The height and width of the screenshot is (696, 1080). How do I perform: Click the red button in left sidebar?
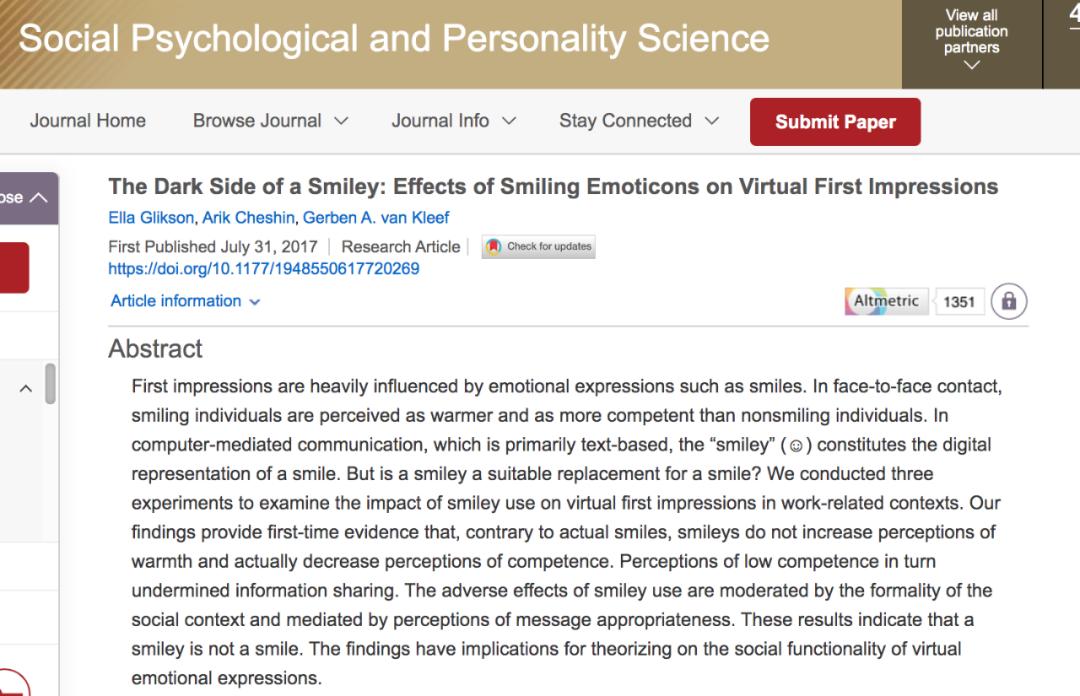click(14, 268)
